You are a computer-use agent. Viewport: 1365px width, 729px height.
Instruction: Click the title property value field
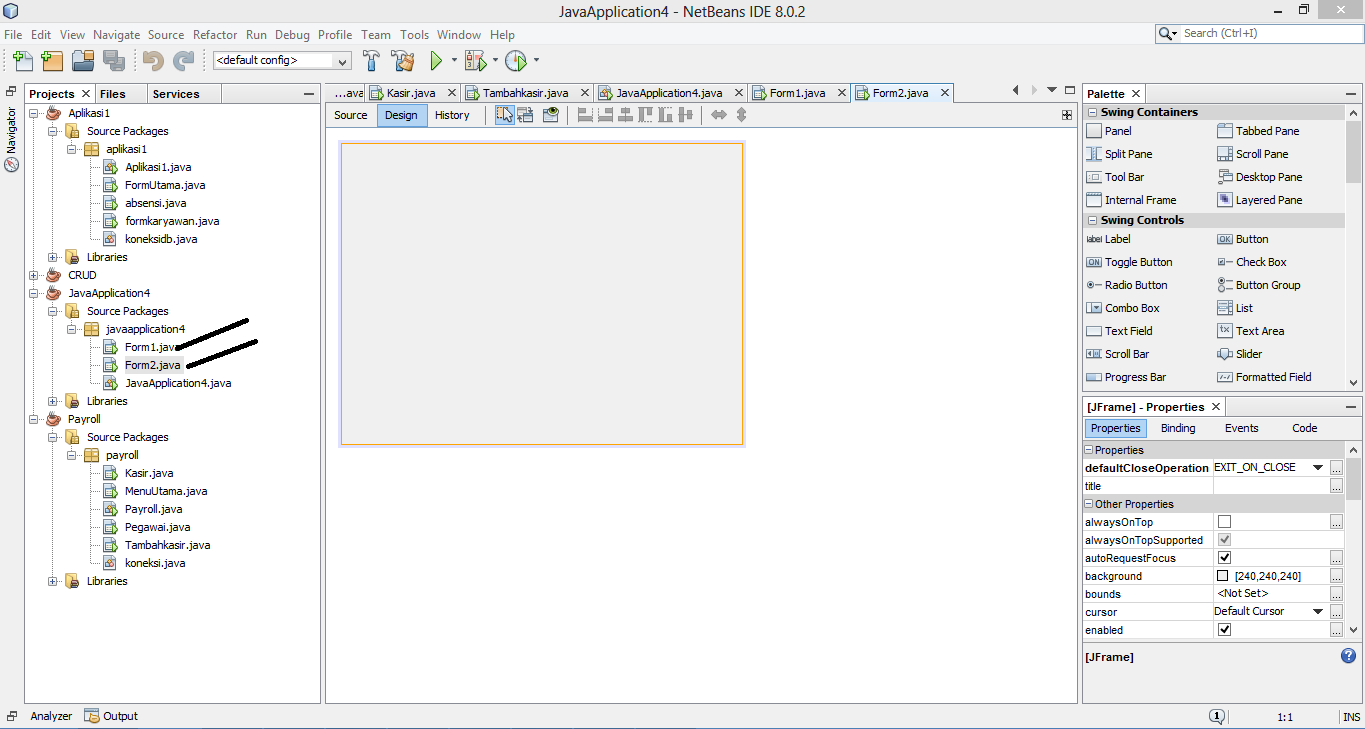1270,486
